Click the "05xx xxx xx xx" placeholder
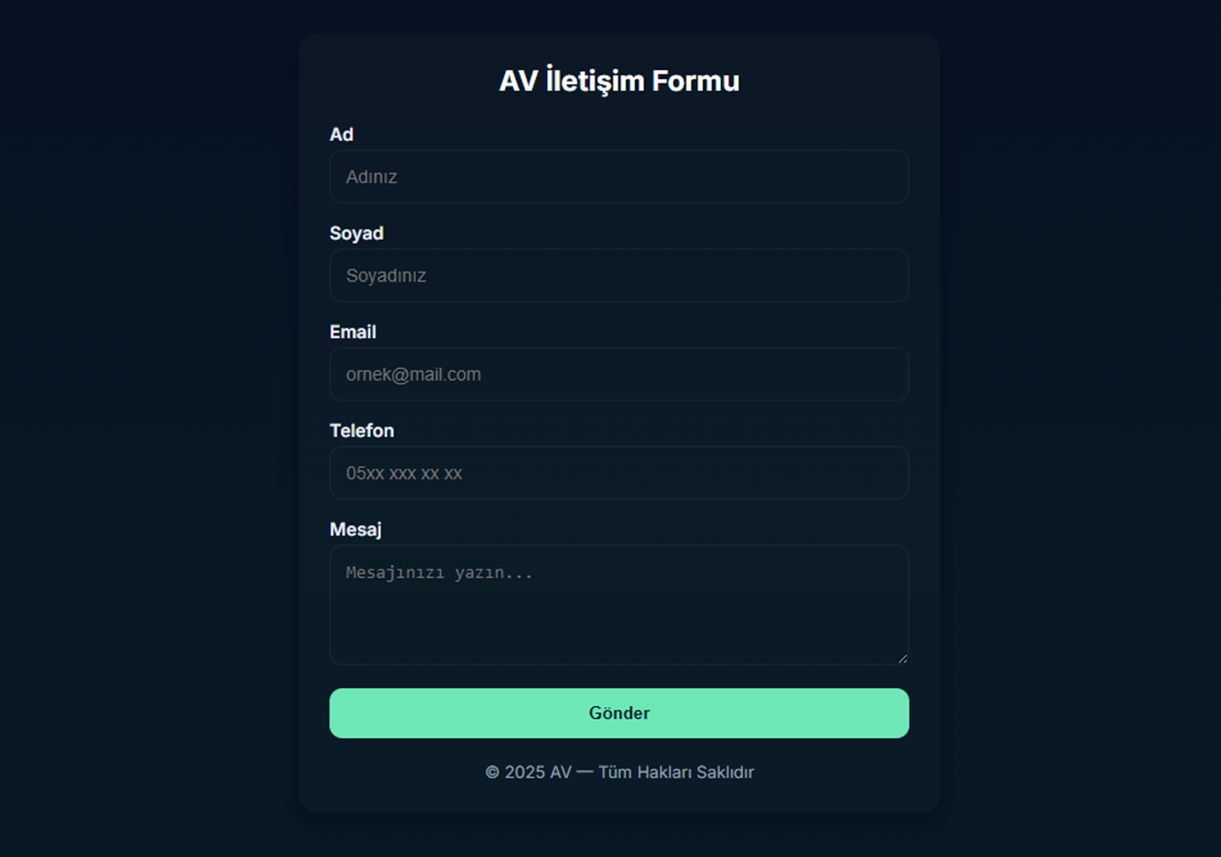Viewport: 1221px width, 857px height. [x=404, y=473]
